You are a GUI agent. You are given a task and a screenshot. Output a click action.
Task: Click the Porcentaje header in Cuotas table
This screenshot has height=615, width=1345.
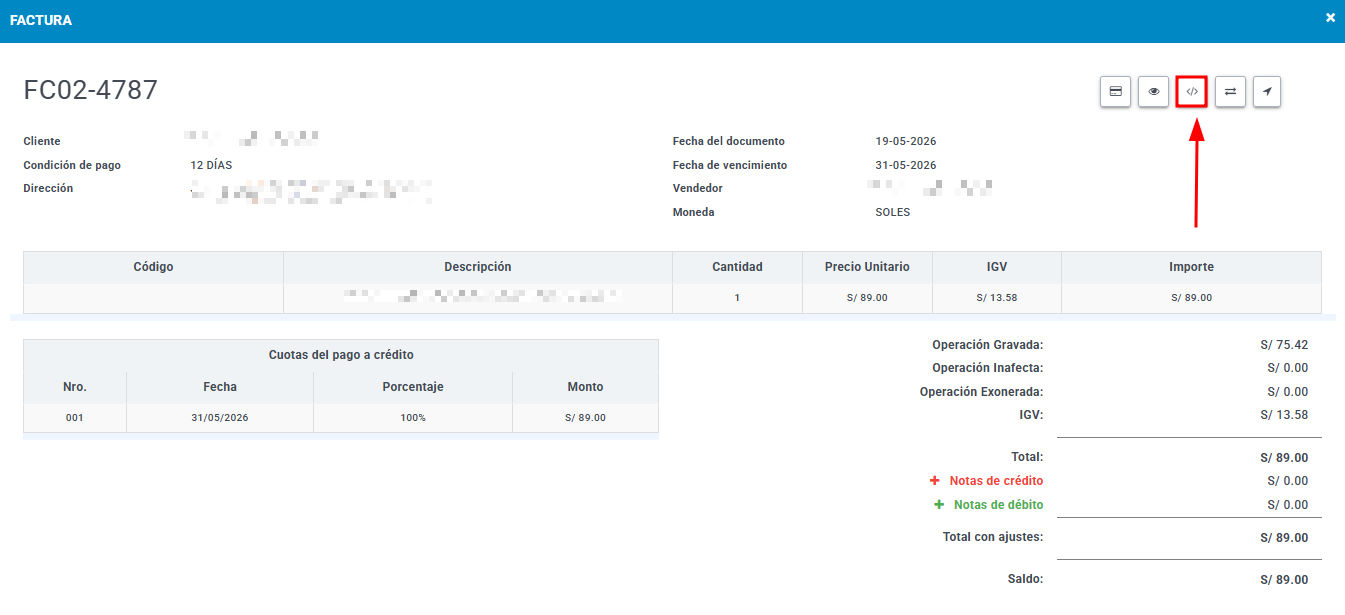coord(413,387)
